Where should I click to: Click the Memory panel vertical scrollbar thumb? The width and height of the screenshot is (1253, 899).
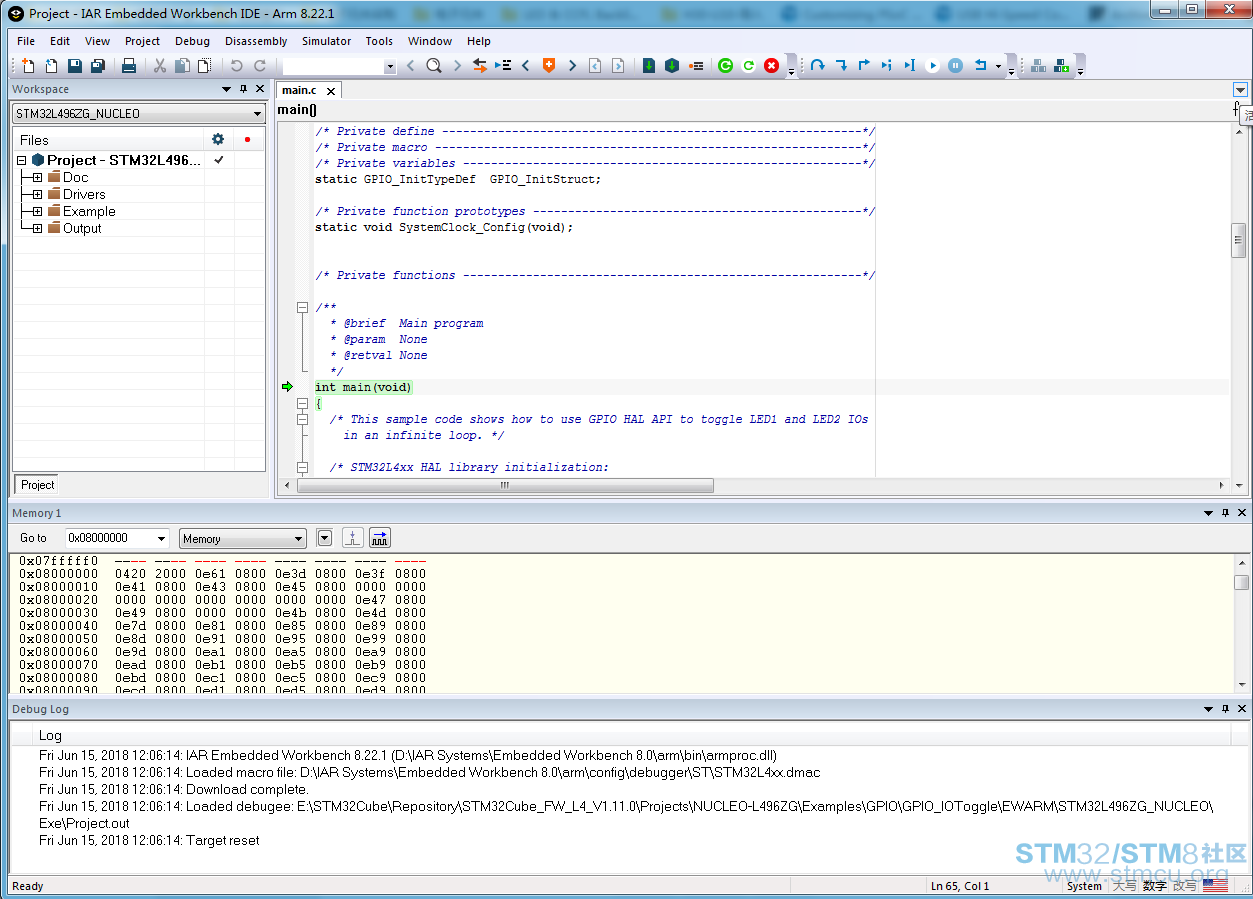[x=1241, y=582]
